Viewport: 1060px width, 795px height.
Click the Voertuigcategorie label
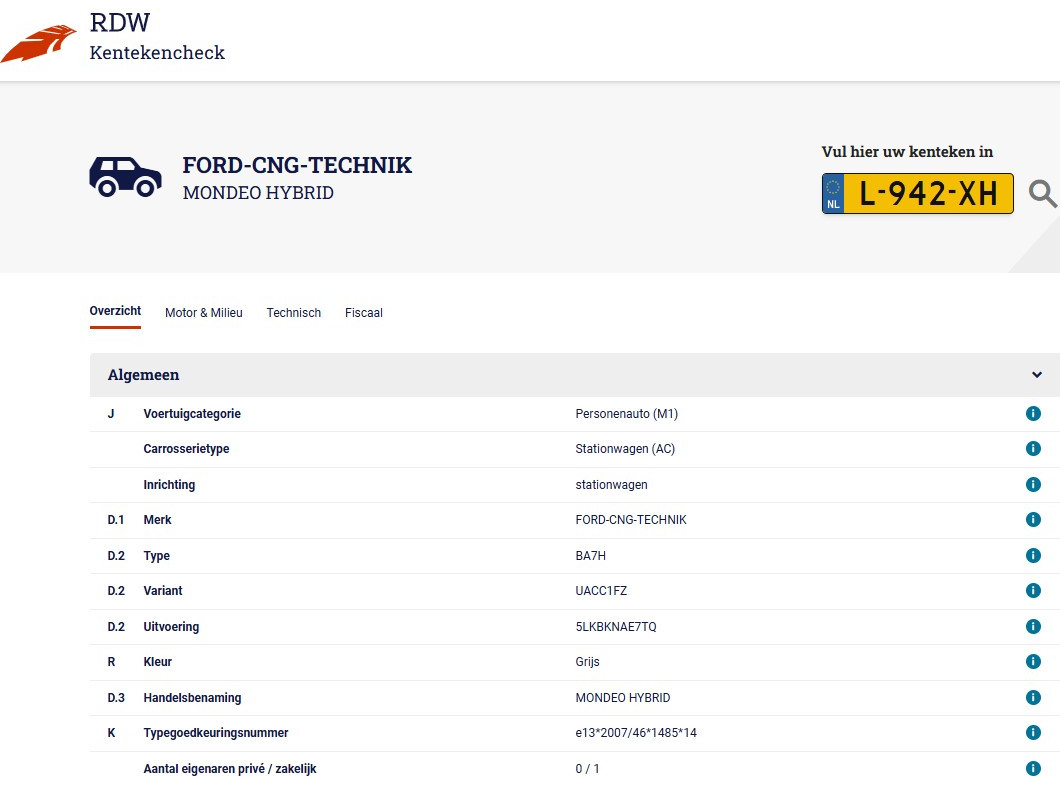pos(192,414)
